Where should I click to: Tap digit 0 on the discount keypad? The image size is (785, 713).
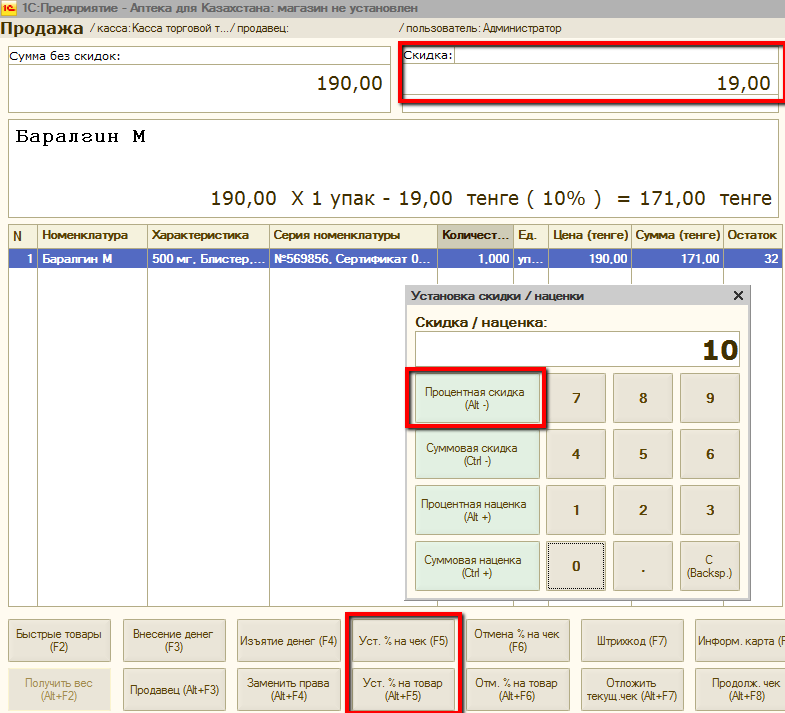coord(576,566)
